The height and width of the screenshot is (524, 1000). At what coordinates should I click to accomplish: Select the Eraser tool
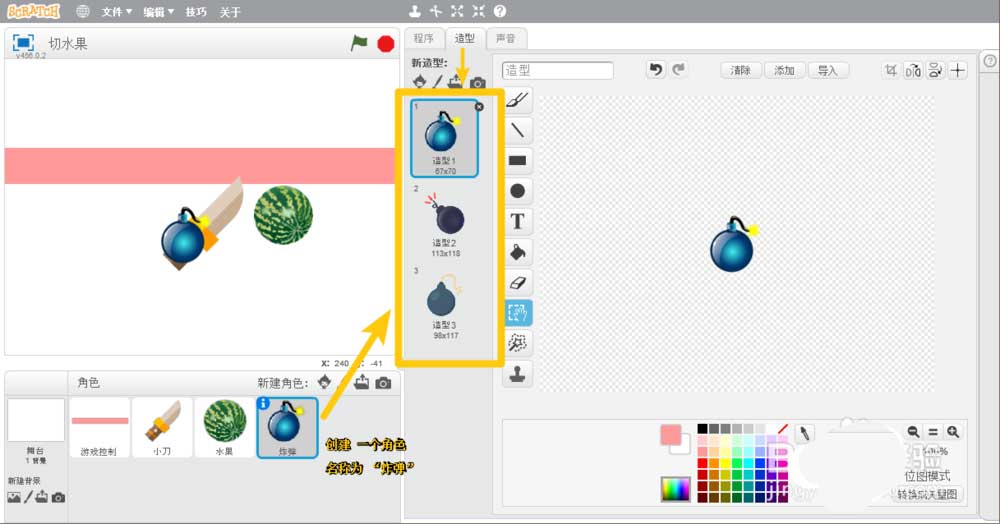(517, 282)
